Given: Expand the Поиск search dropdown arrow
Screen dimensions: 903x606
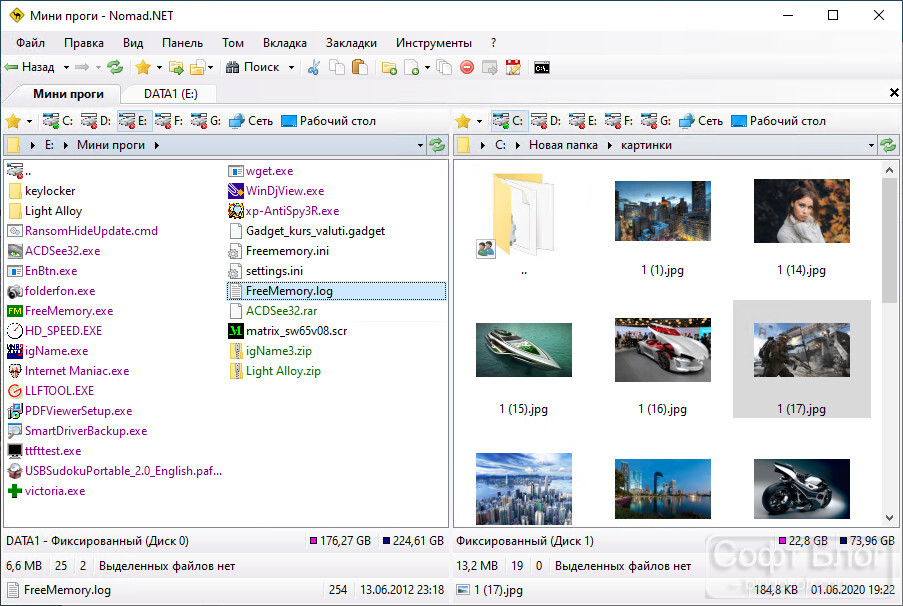Looking at the screenshot, I should 291,67.
